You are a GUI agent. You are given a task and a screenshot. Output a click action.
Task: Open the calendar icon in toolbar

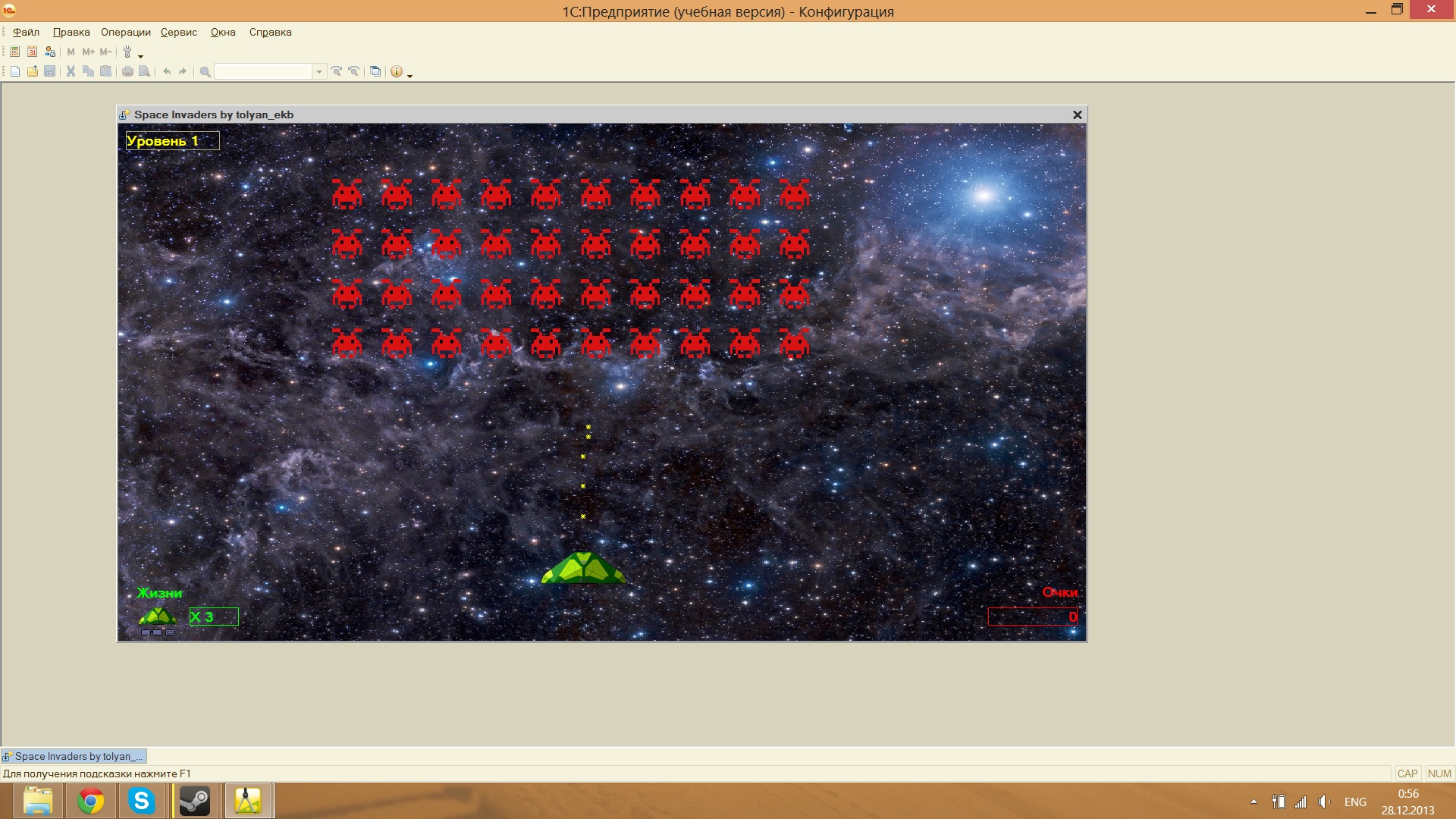click(x=32, y=52)
